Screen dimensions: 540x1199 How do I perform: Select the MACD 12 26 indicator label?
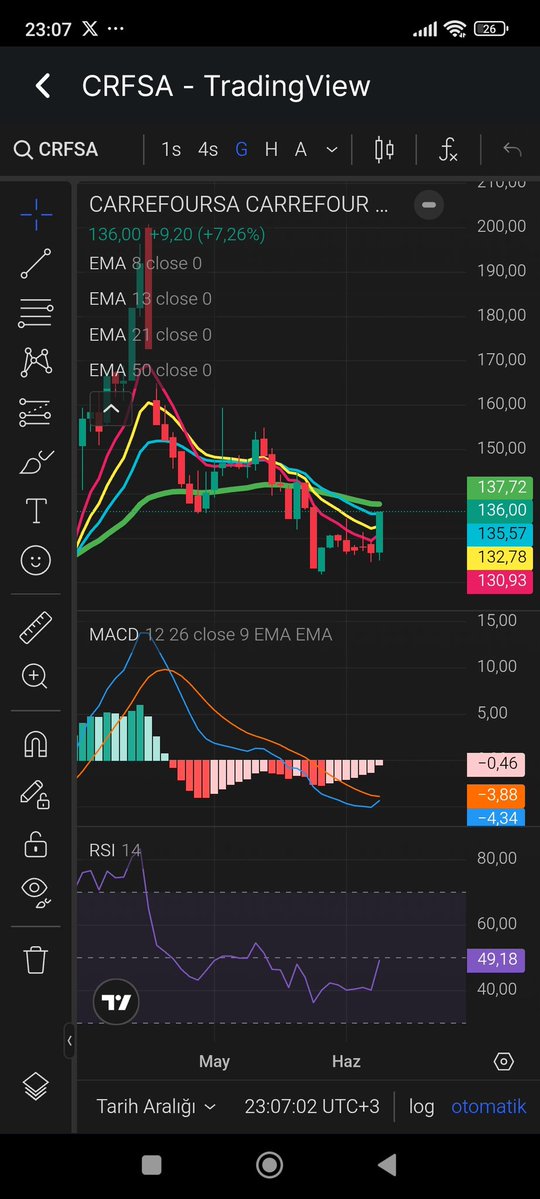tap(210, 634)
